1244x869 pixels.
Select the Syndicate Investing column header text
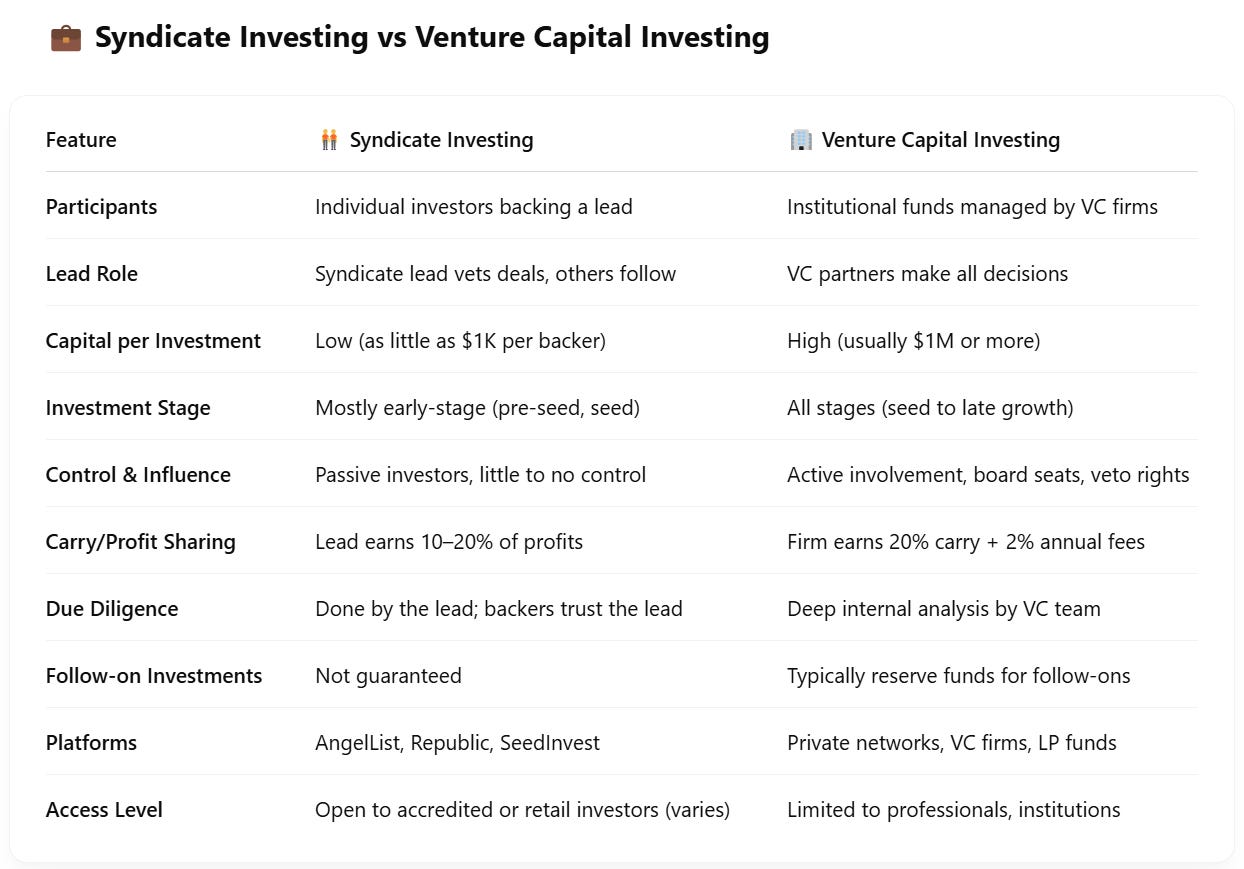(x=441, y=140)
